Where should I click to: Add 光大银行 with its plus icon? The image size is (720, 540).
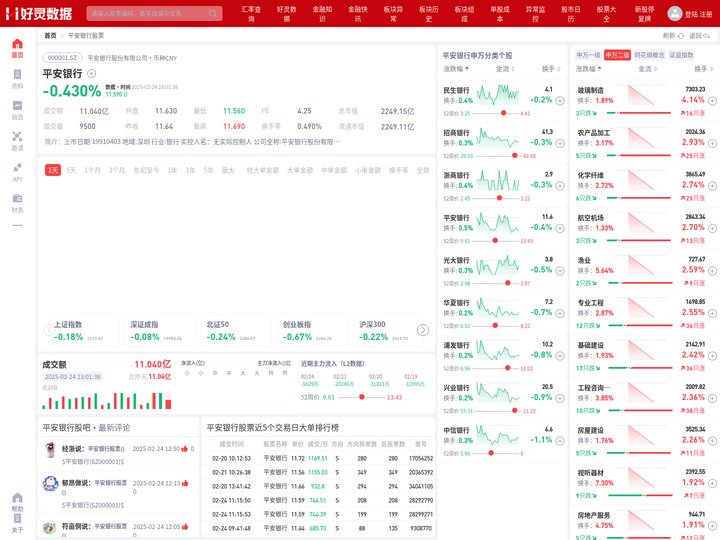click(560, 270)
